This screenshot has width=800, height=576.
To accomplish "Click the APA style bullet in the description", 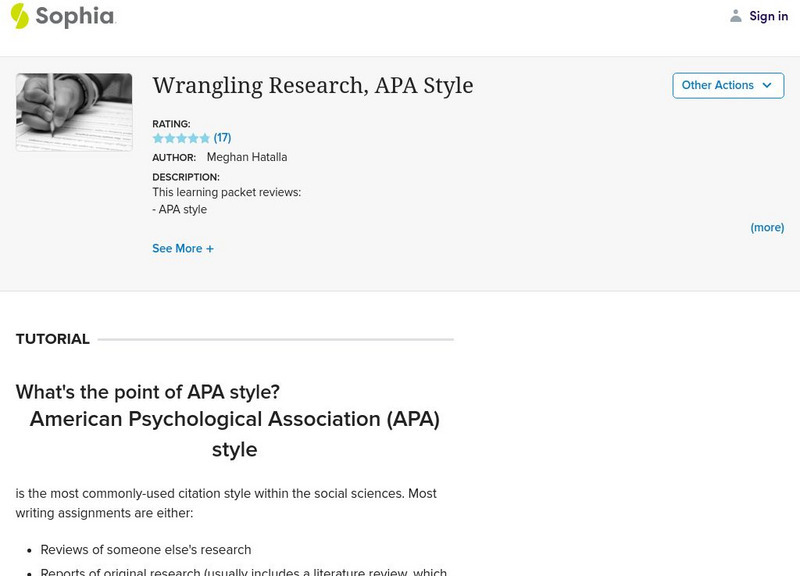I will point(181,209).
